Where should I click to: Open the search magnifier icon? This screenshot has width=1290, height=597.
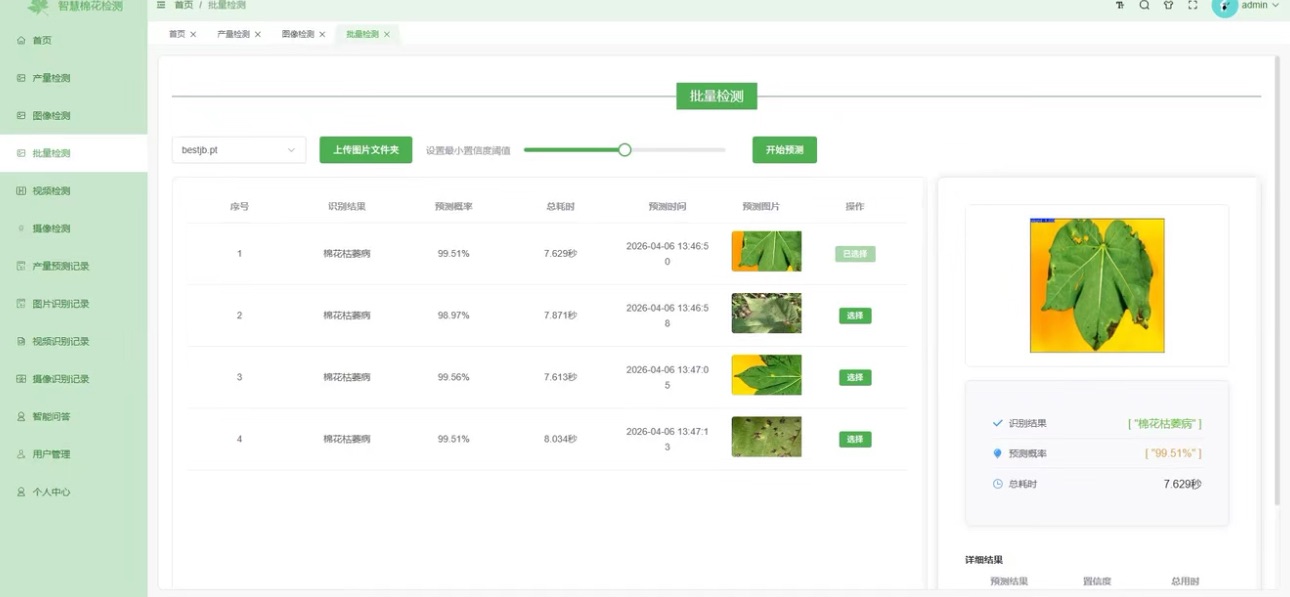point(1144,5)
